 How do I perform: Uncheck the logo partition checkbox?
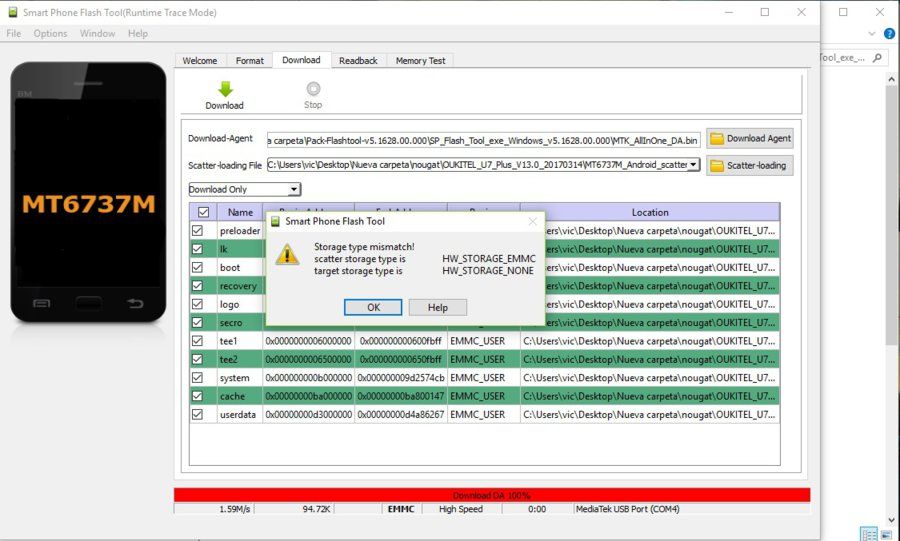tap(197, 304)
